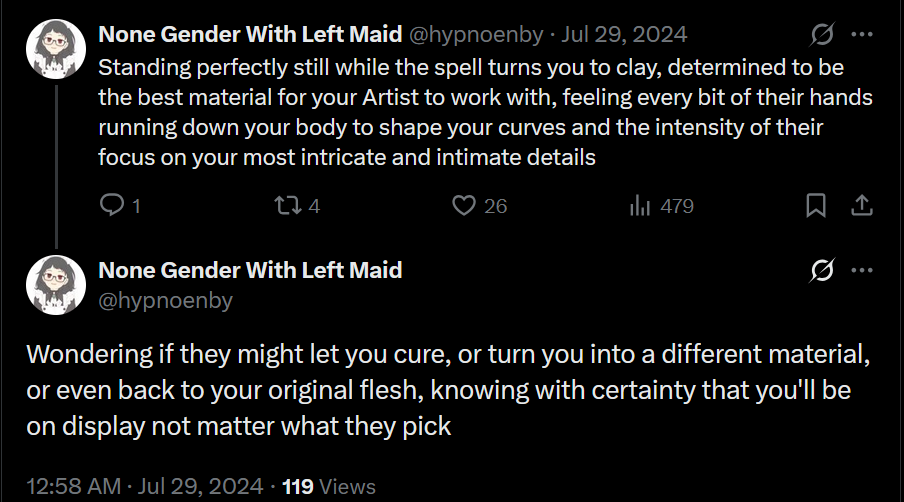Open more options menu on lower tweet

[x=861, y=270]
